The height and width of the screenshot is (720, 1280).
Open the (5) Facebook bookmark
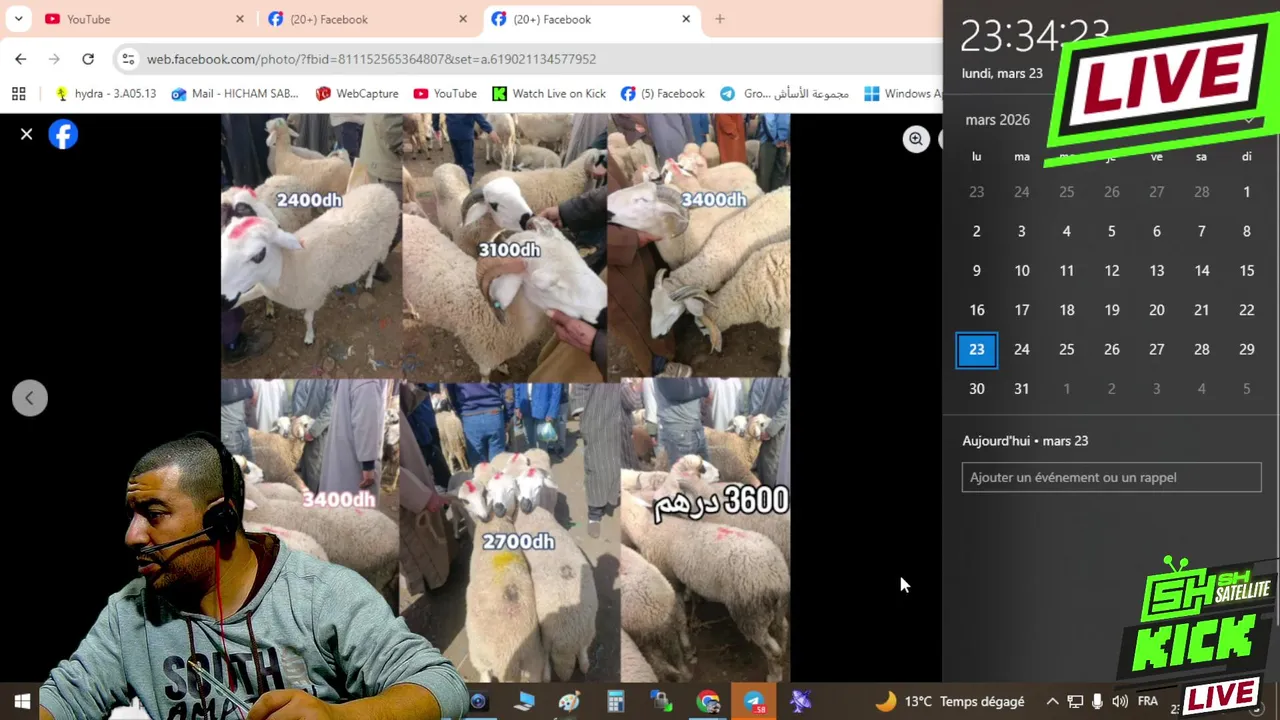[x=663, y=93]
